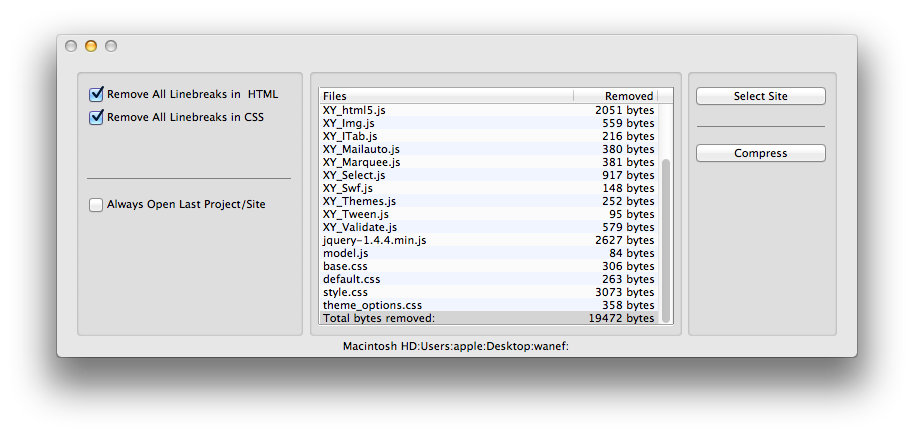The width and height of the screenshot is (914, 436).
Task: Click the Compress button
Action: click(x=761, y=153)
